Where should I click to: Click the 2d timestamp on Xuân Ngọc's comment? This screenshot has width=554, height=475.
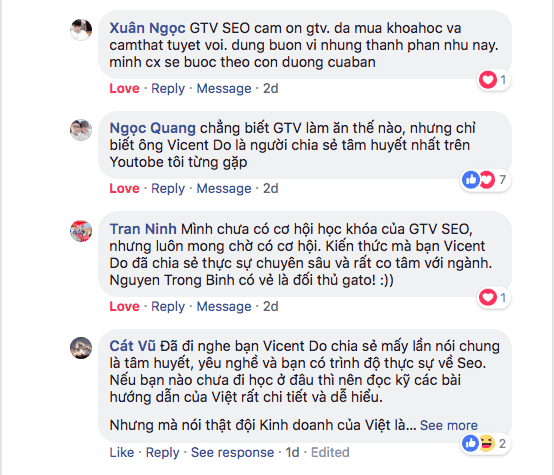click(x=271, y=88)
